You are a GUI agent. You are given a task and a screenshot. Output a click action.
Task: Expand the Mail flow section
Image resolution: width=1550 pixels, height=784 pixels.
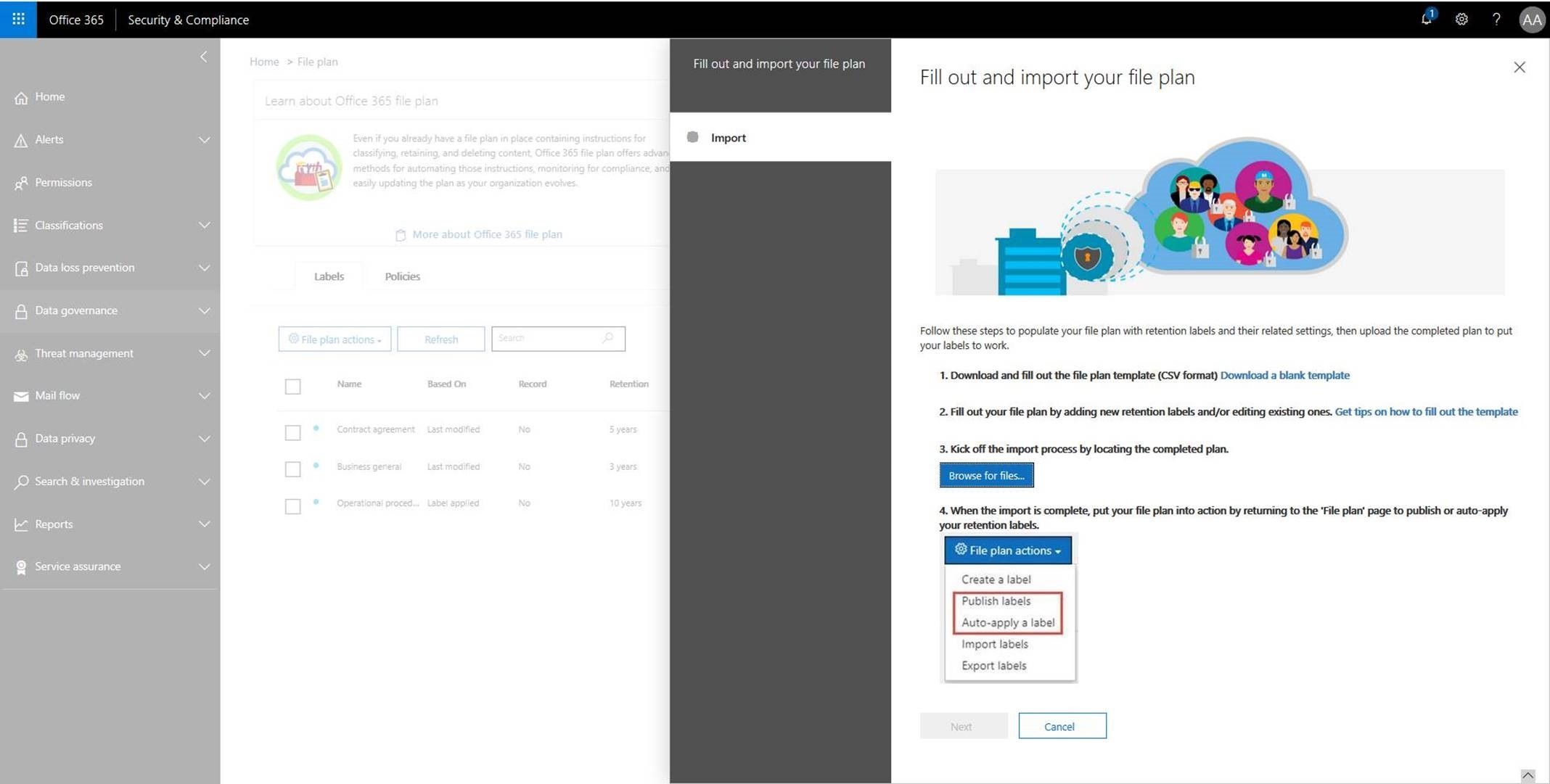click(57, 395)
